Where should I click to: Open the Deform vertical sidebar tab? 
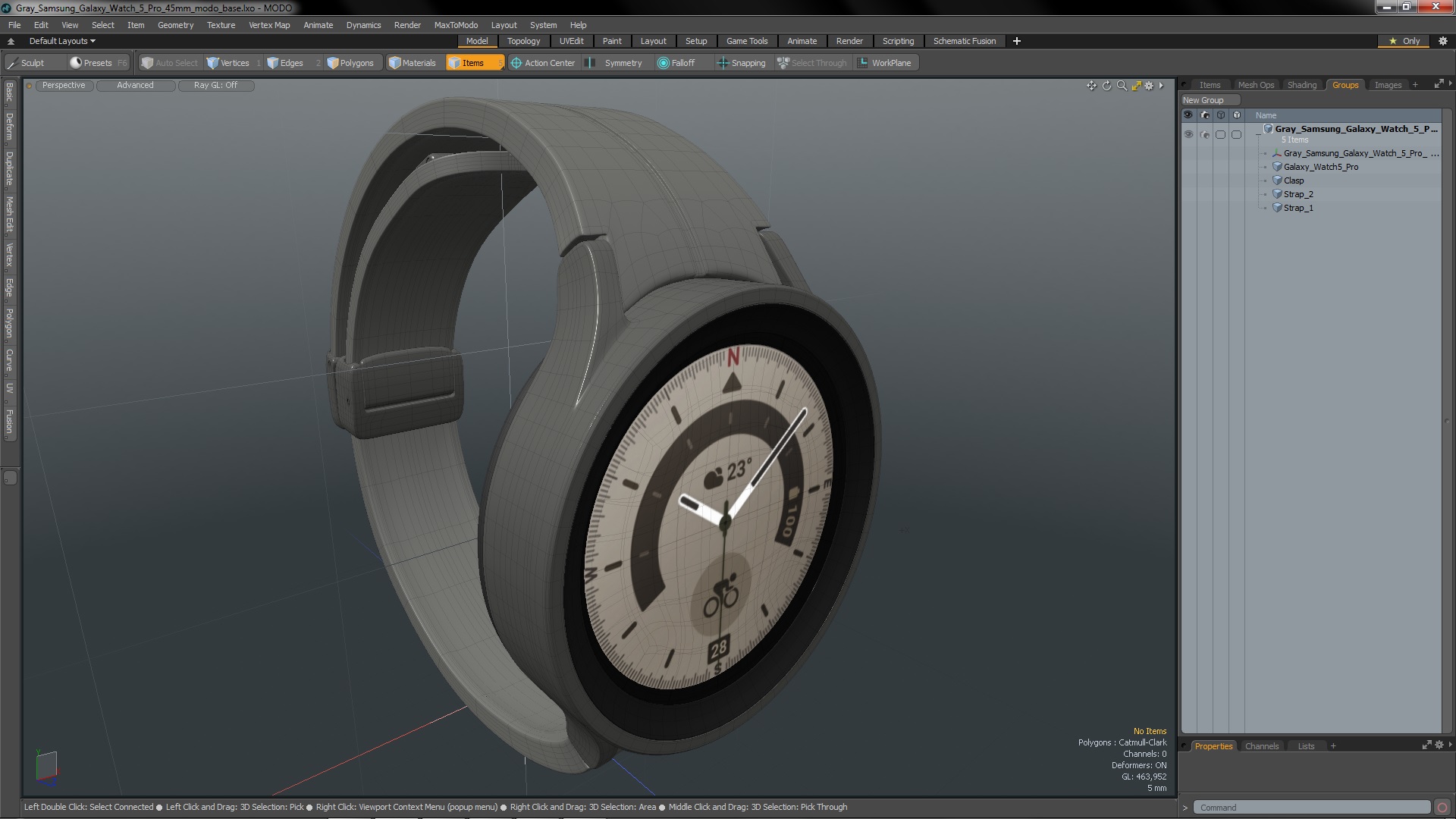click(9, 127)
